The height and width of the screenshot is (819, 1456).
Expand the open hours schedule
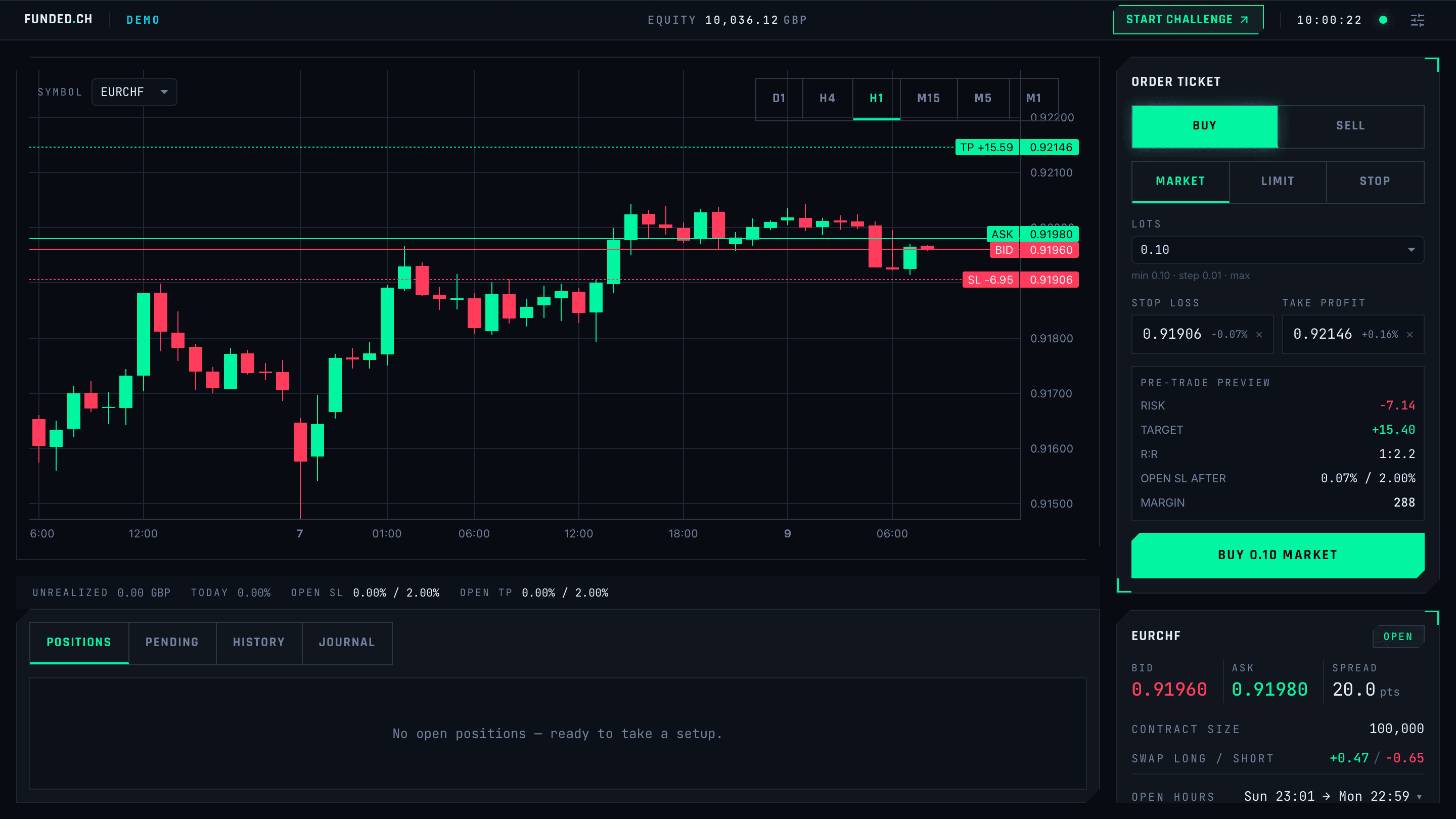click(1419, 797)
